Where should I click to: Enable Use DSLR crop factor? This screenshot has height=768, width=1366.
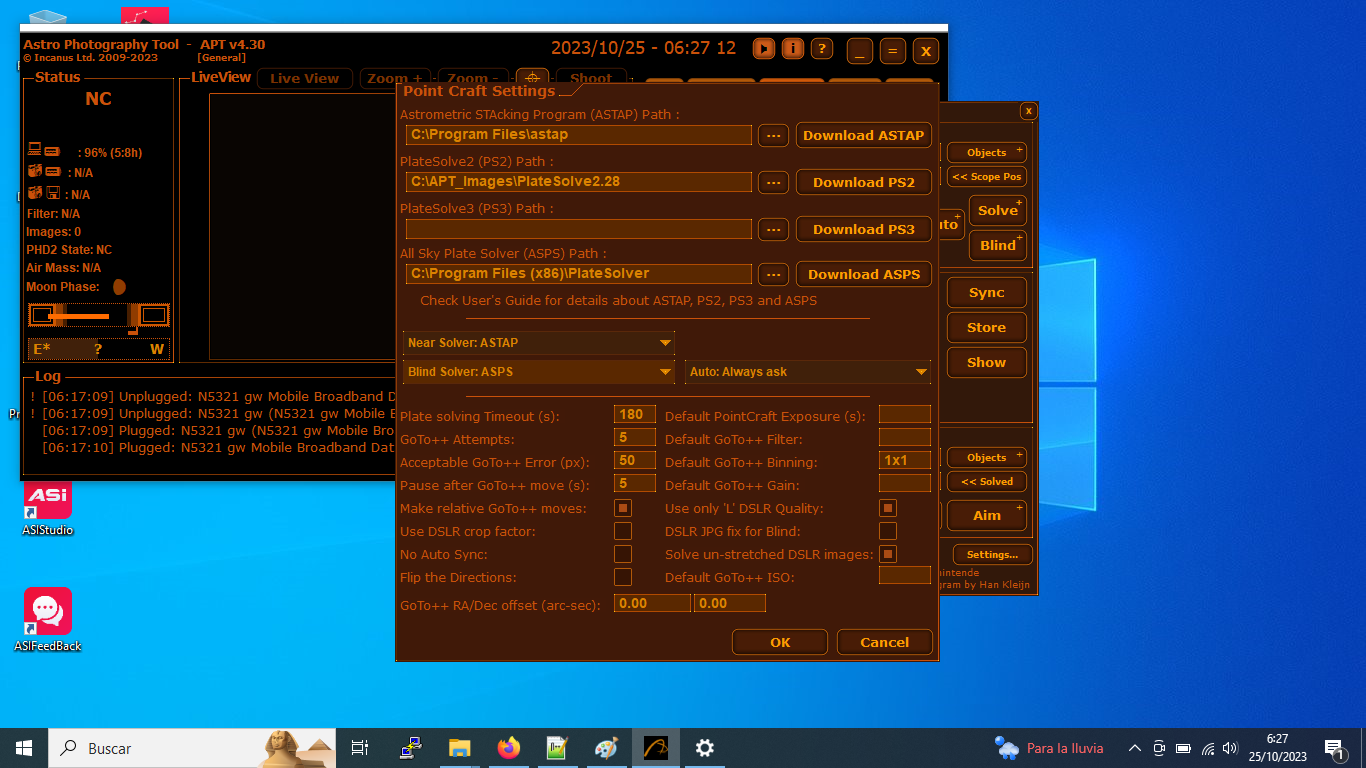pos(623,531)
